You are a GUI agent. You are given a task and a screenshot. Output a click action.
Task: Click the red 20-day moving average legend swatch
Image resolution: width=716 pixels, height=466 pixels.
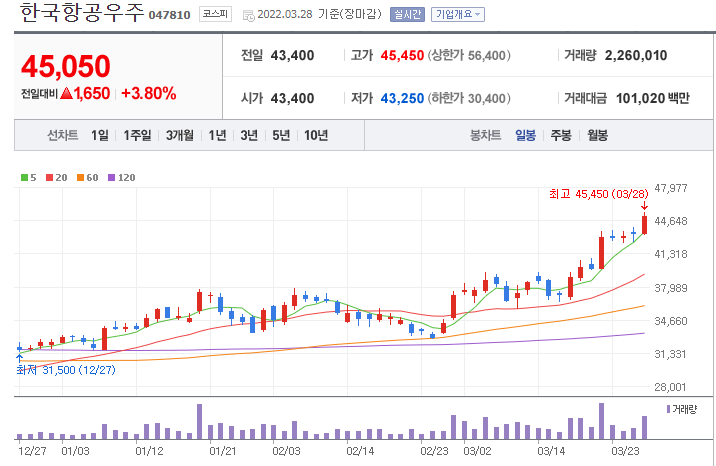(x=50, y=178)
